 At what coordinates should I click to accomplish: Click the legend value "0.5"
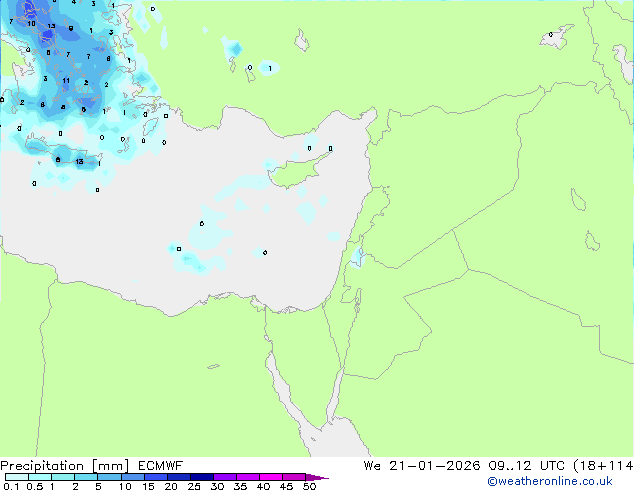(35, 486)
